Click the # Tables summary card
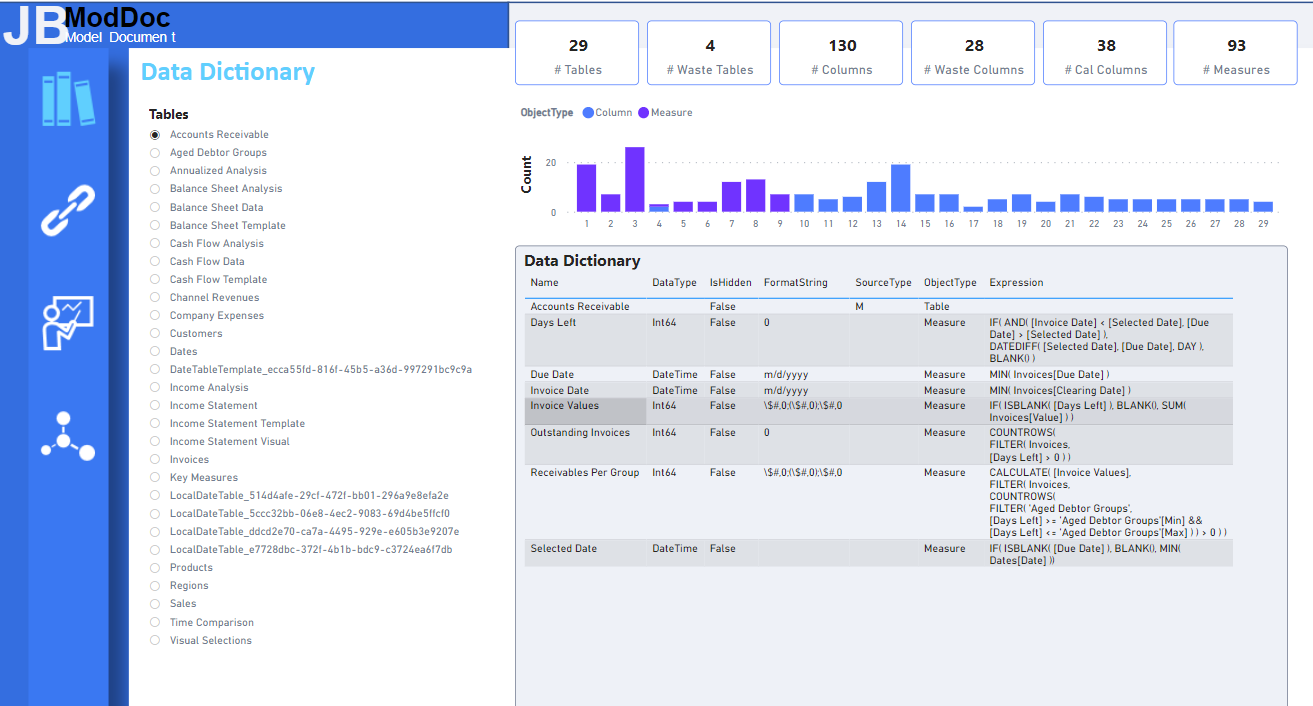 (x=577, y=54)
